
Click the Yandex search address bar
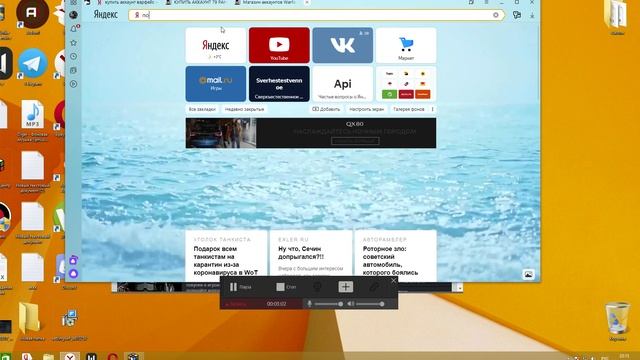click(x=316, y=15)
